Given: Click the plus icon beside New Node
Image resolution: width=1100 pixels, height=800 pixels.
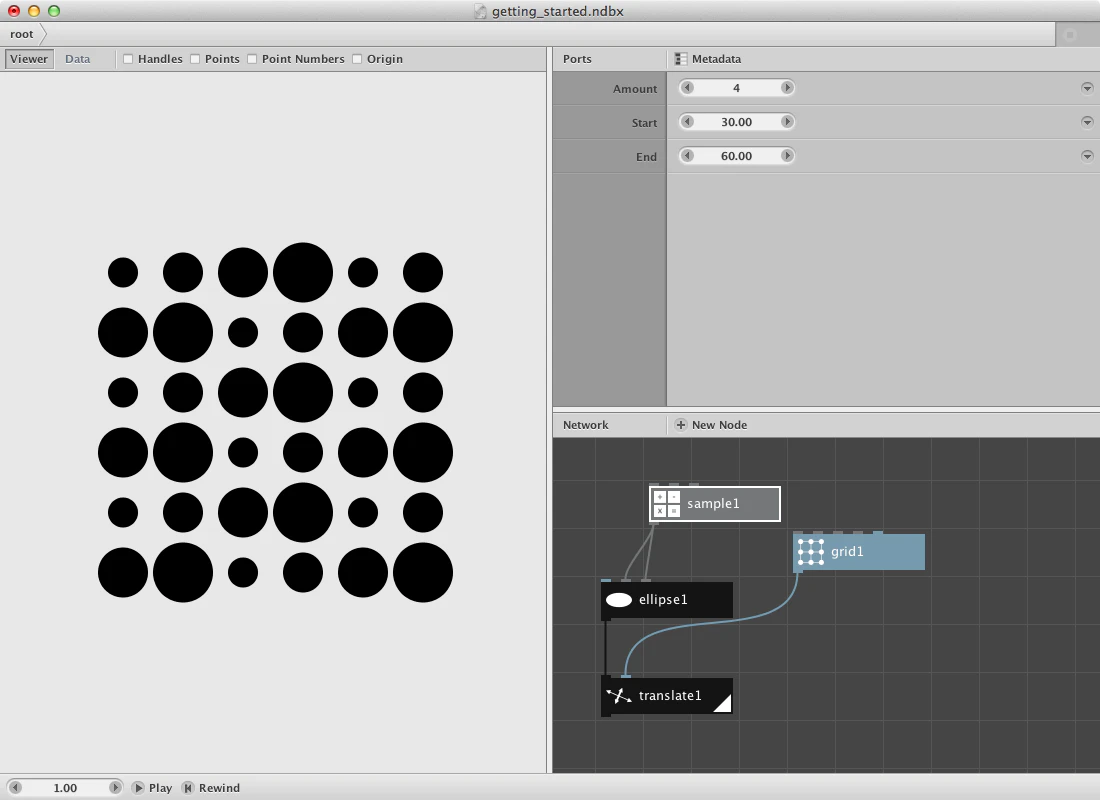Looking at the screenshot, I should [x=681, y=425].
